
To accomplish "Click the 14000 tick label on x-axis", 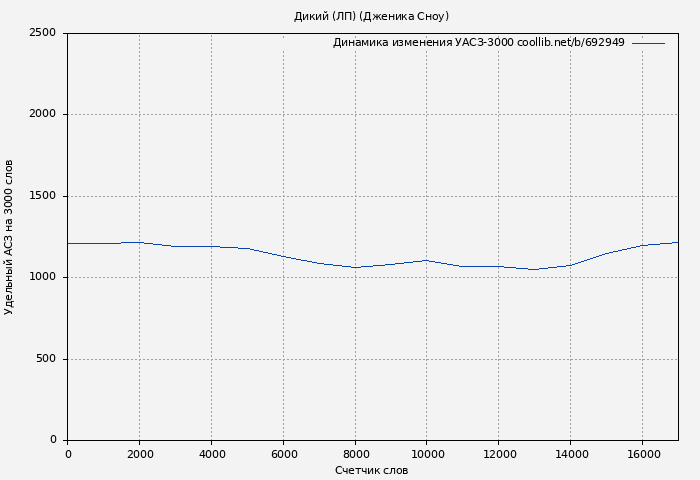I will click(x=570, y=454).
